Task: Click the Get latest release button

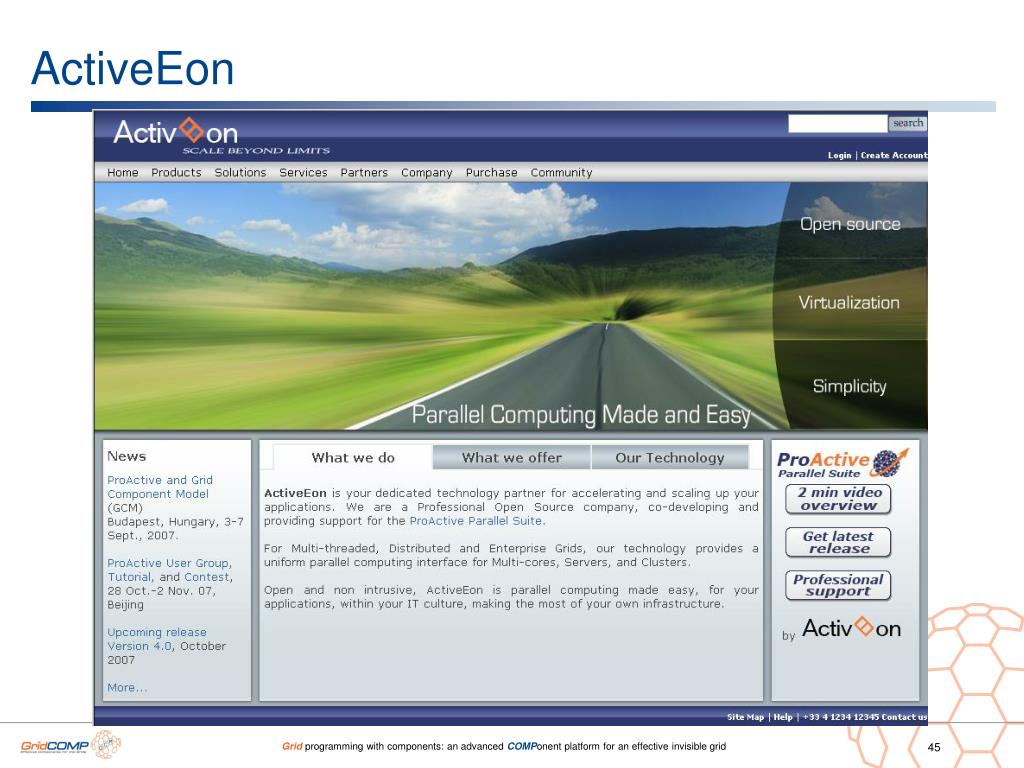Action: click(839, 542)
